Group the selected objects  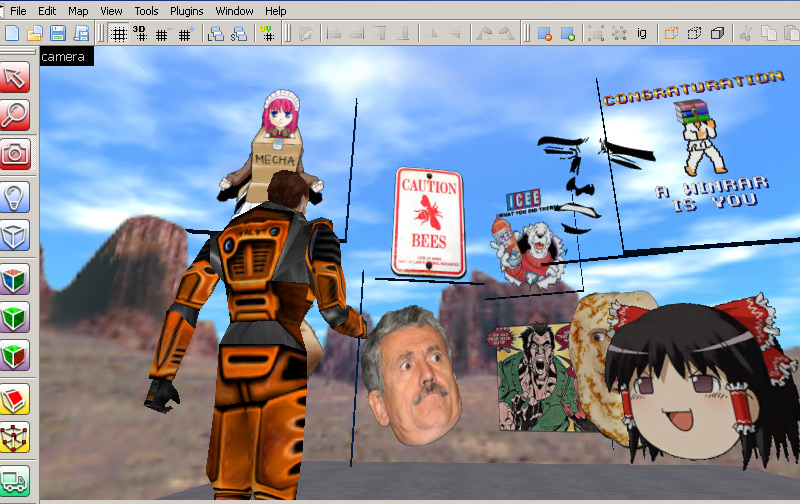595,34
